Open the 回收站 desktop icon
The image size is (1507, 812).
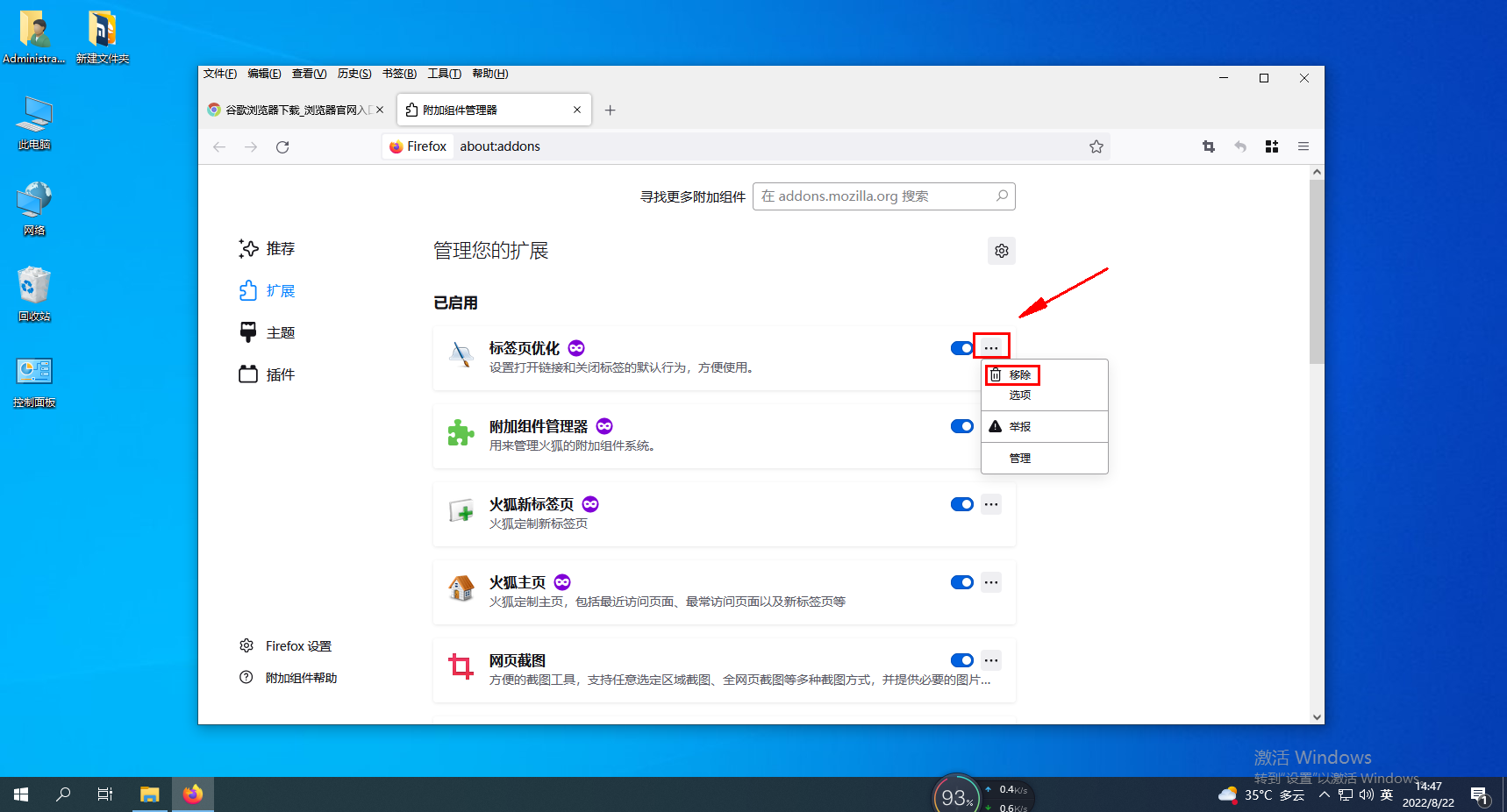pyautogui.click(x=34, y=295)
